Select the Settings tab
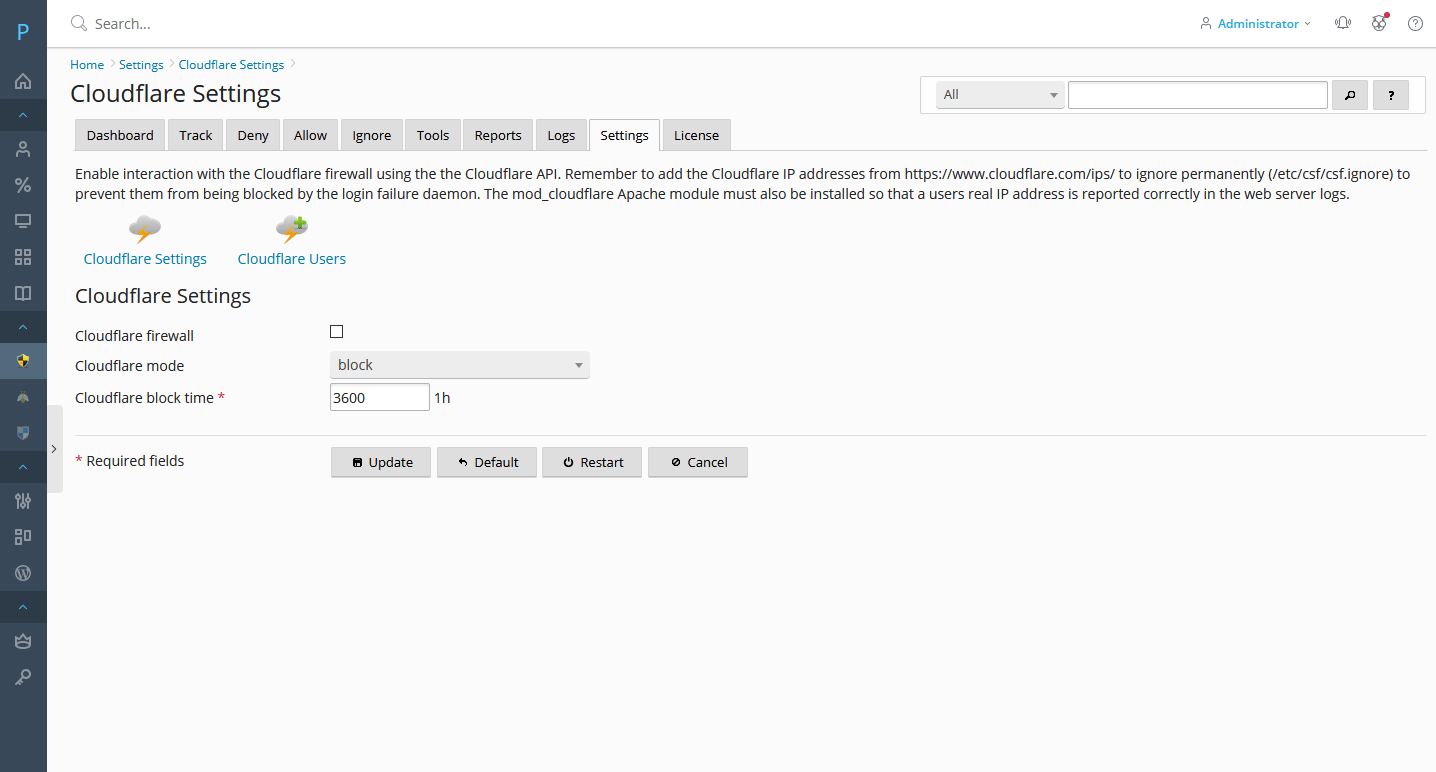This screenshot has height=772, width=1436. tap(624, 135)
